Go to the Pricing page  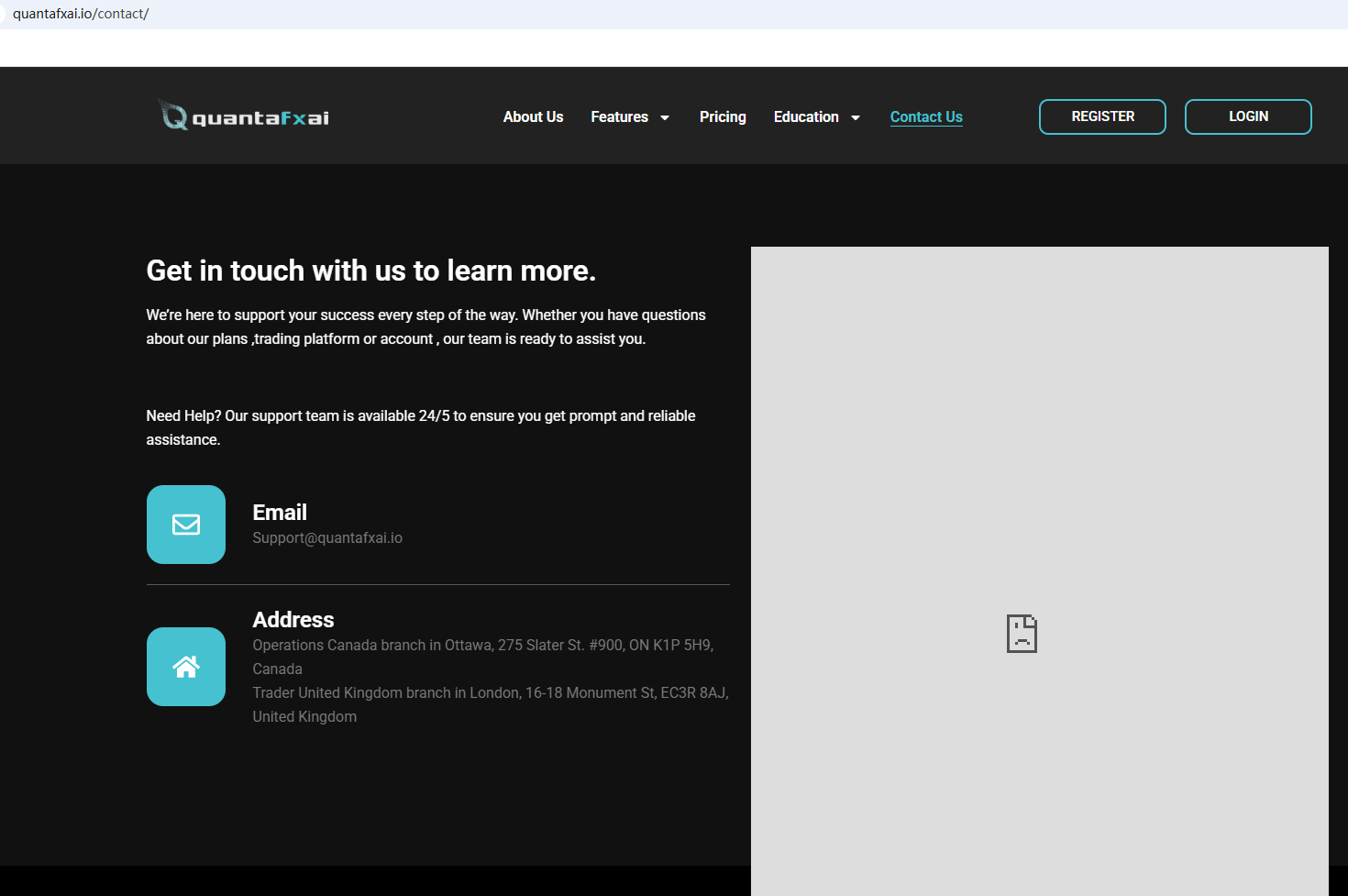[723, 116]
